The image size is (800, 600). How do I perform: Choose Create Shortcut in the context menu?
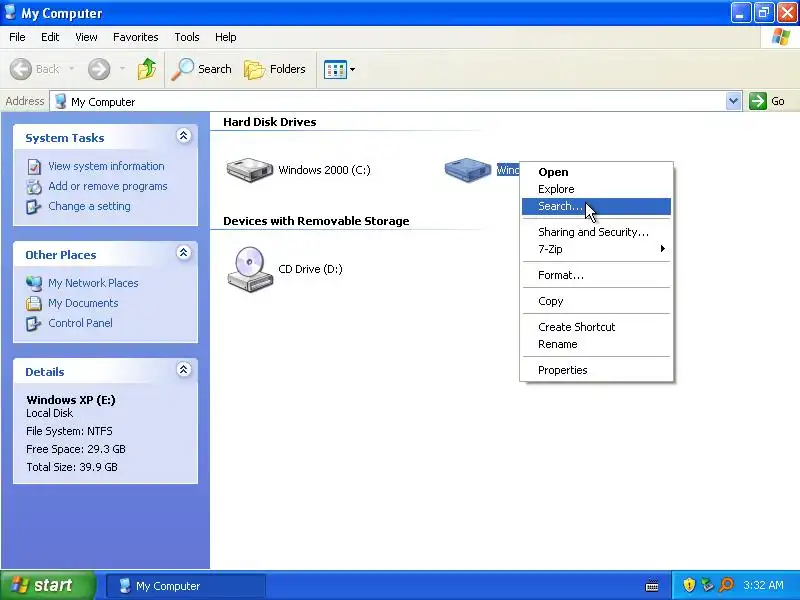pos(596,327)
